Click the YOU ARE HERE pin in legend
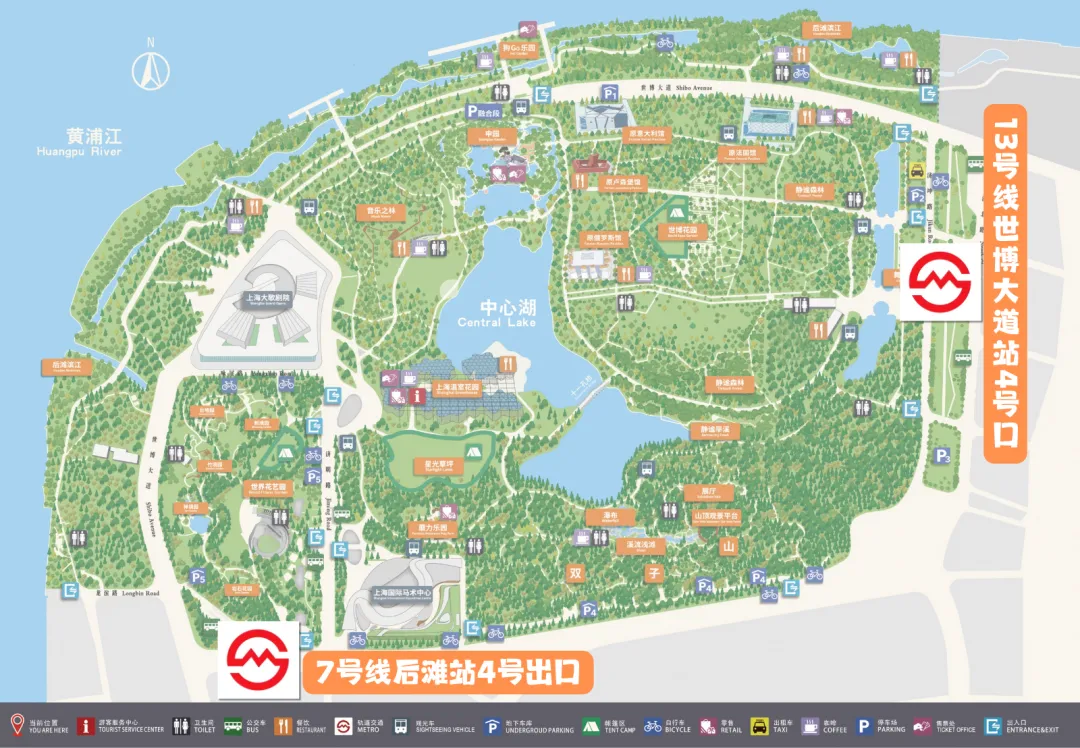This screenshot has width=1080, height=748. 16,724
